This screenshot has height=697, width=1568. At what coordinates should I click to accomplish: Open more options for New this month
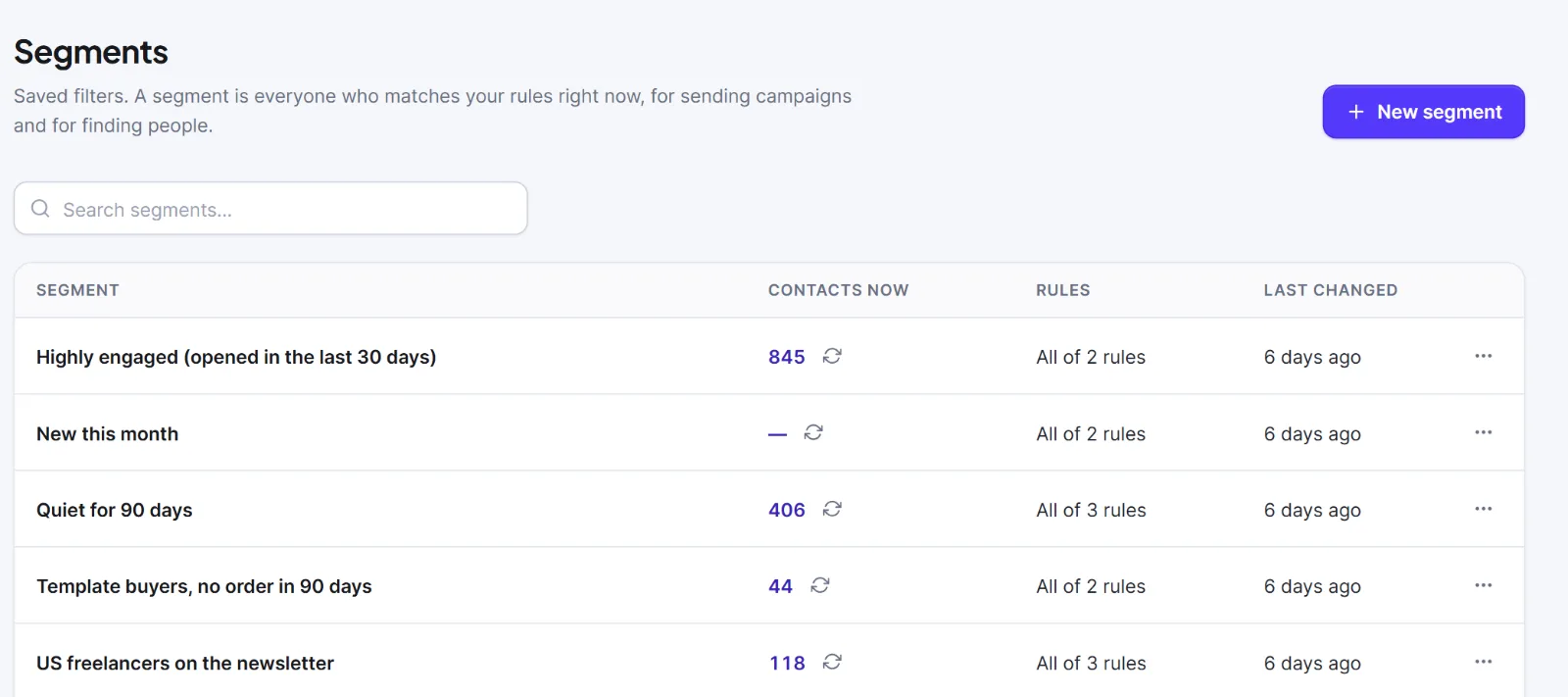[1484, 432]
